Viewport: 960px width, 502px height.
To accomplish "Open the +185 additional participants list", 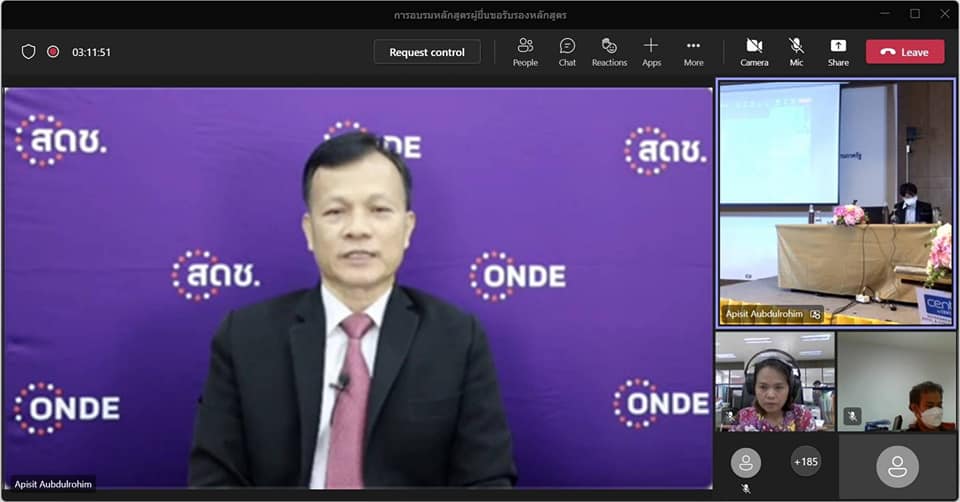I will tap(806, 462).
